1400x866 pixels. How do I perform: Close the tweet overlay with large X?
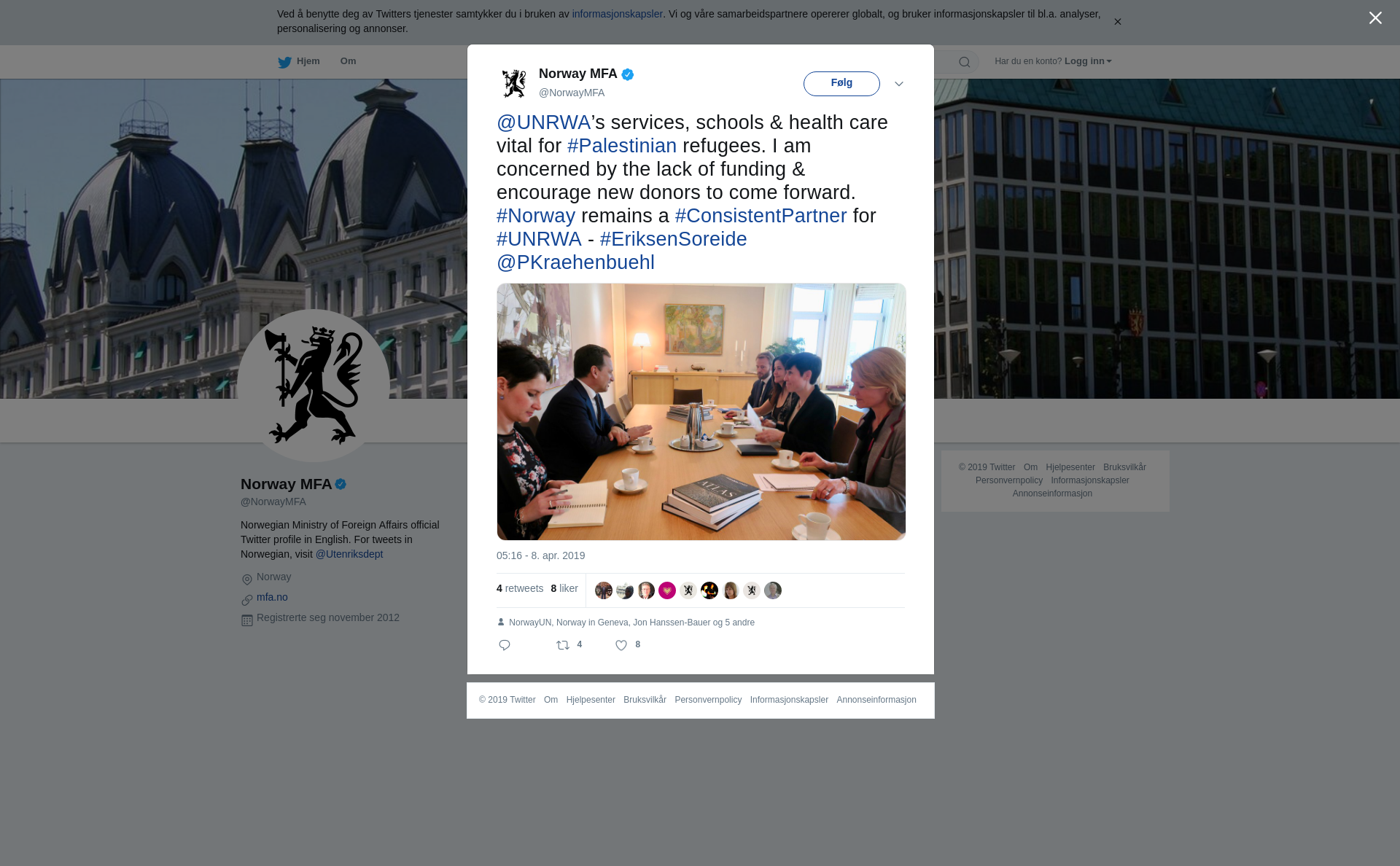pyautogui.click(x=1375, y=18)
